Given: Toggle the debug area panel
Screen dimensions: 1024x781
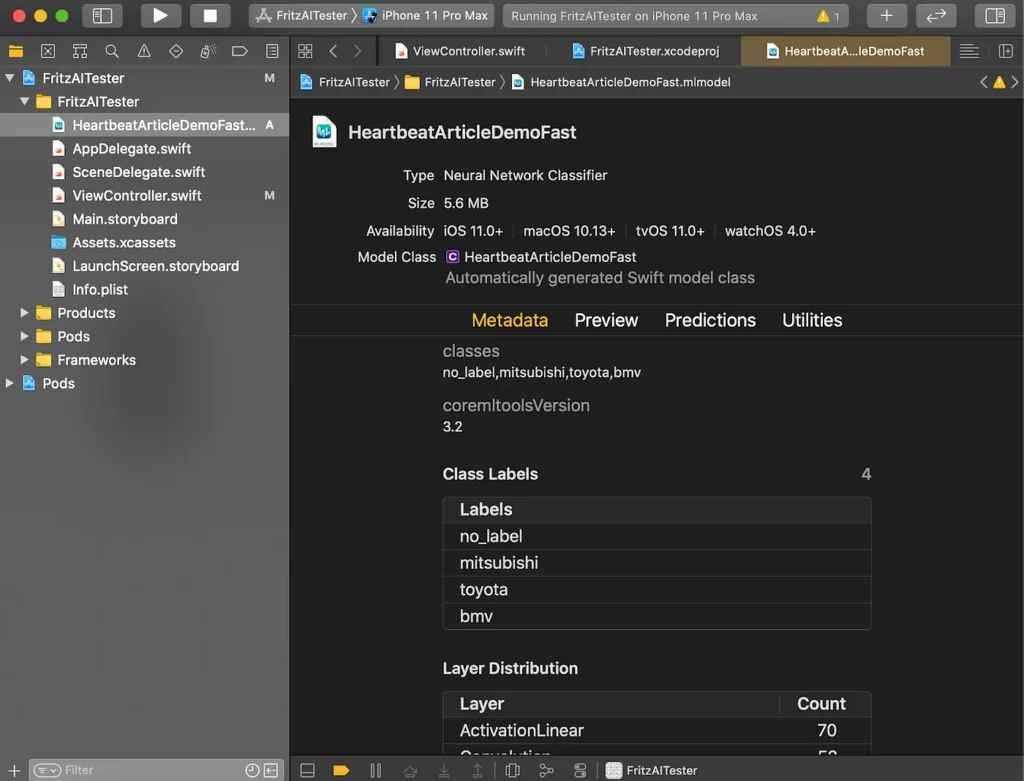Looking at the screenshot, I should click(x=307, y=771).
